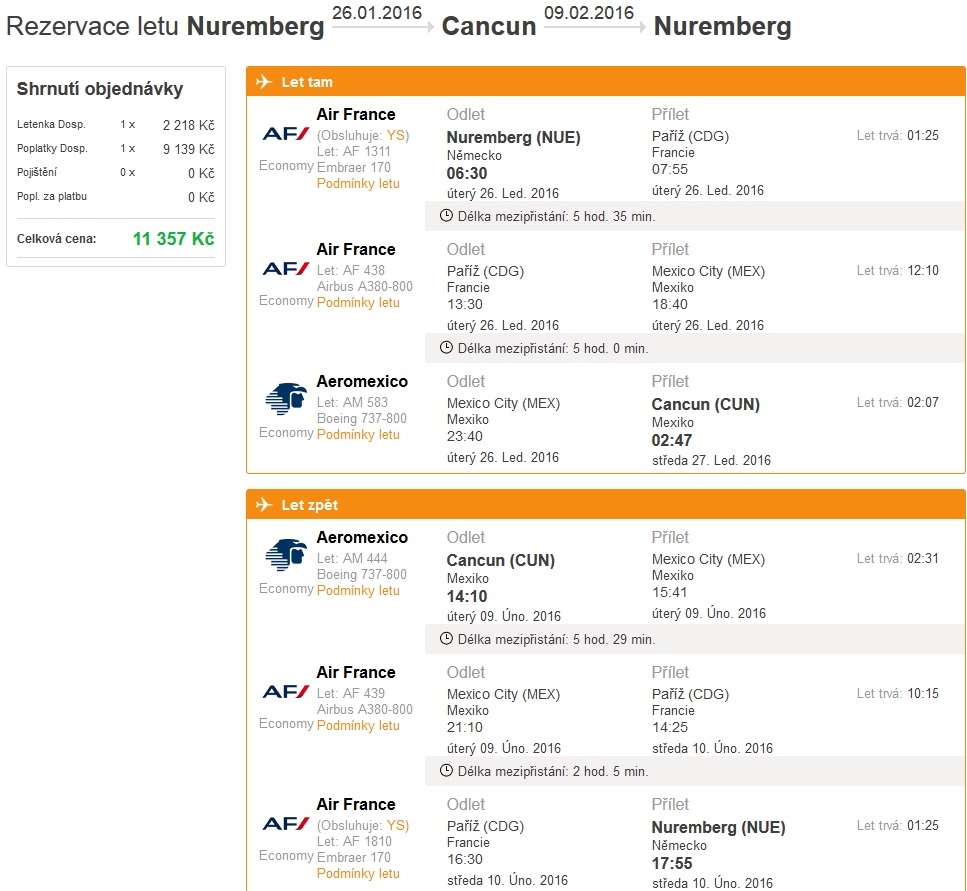This screenshot has height=891, width=967.
Task: View Podmínky letu for Aeromexico AM 583
Action: click(358, 434)
